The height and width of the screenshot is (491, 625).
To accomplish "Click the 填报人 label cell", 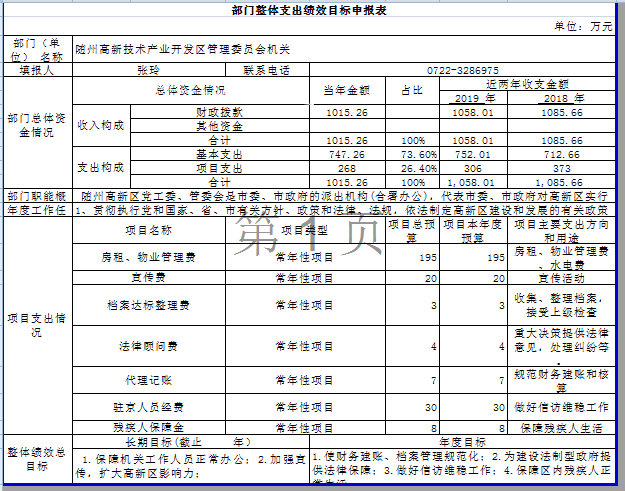I will point(38,70).
